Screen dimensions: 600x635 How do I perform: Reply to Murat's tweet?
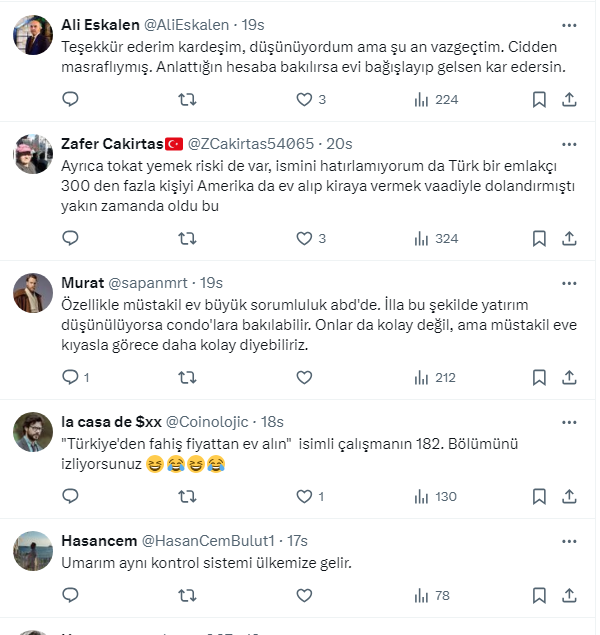(x=70, y=377)
